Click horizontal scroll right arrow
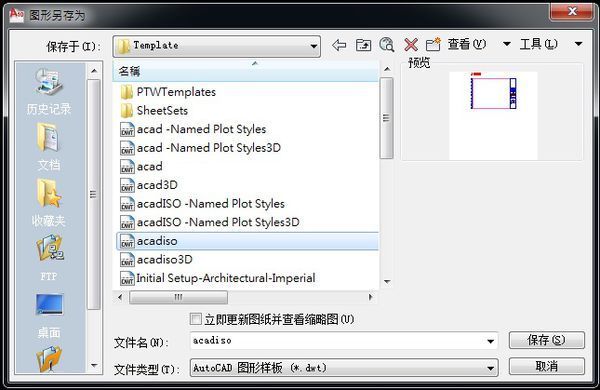 (x=370, y=297)
